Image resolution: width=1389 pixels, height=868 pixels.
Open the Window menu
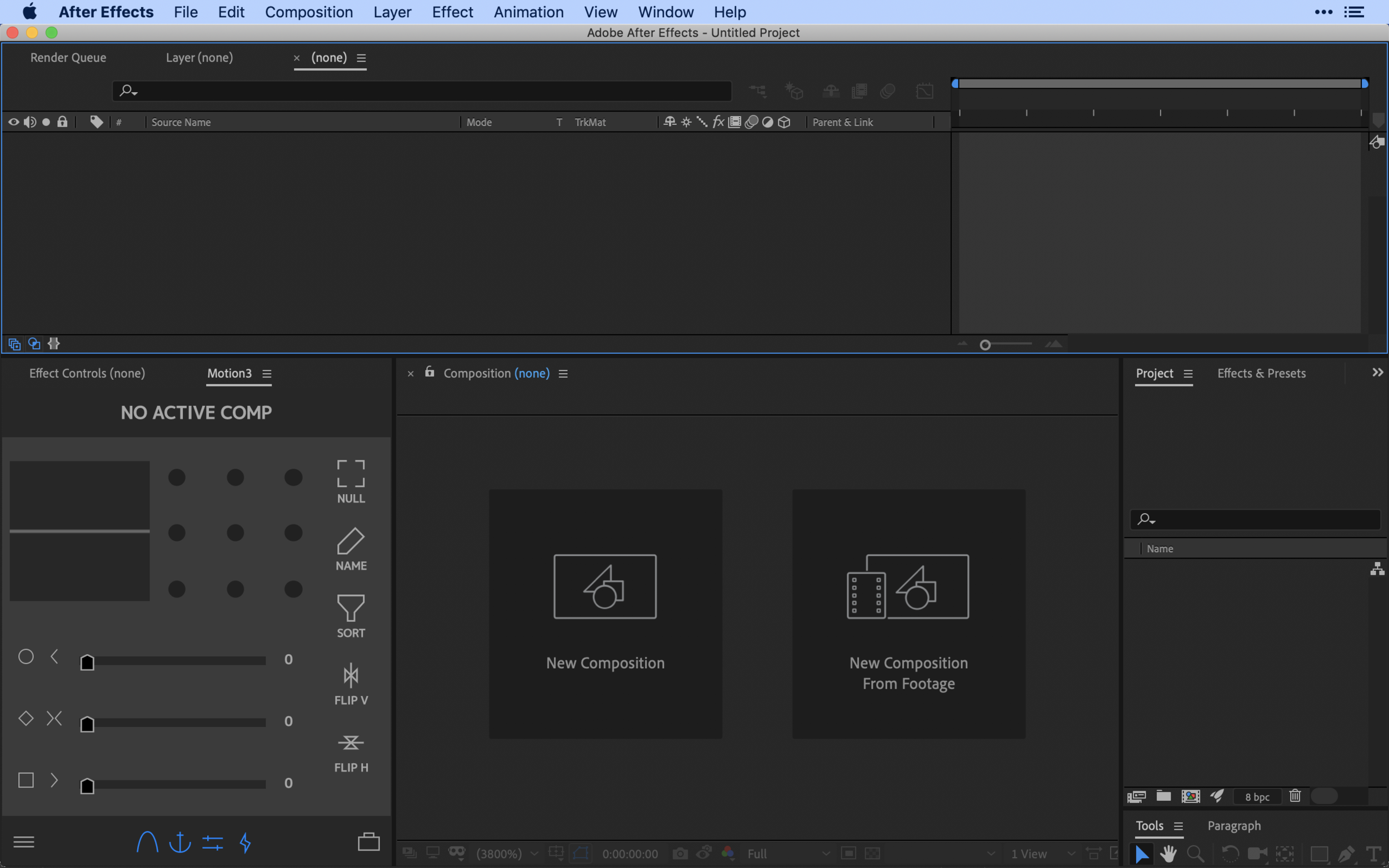pyautogui.click(x=666, y=12)
